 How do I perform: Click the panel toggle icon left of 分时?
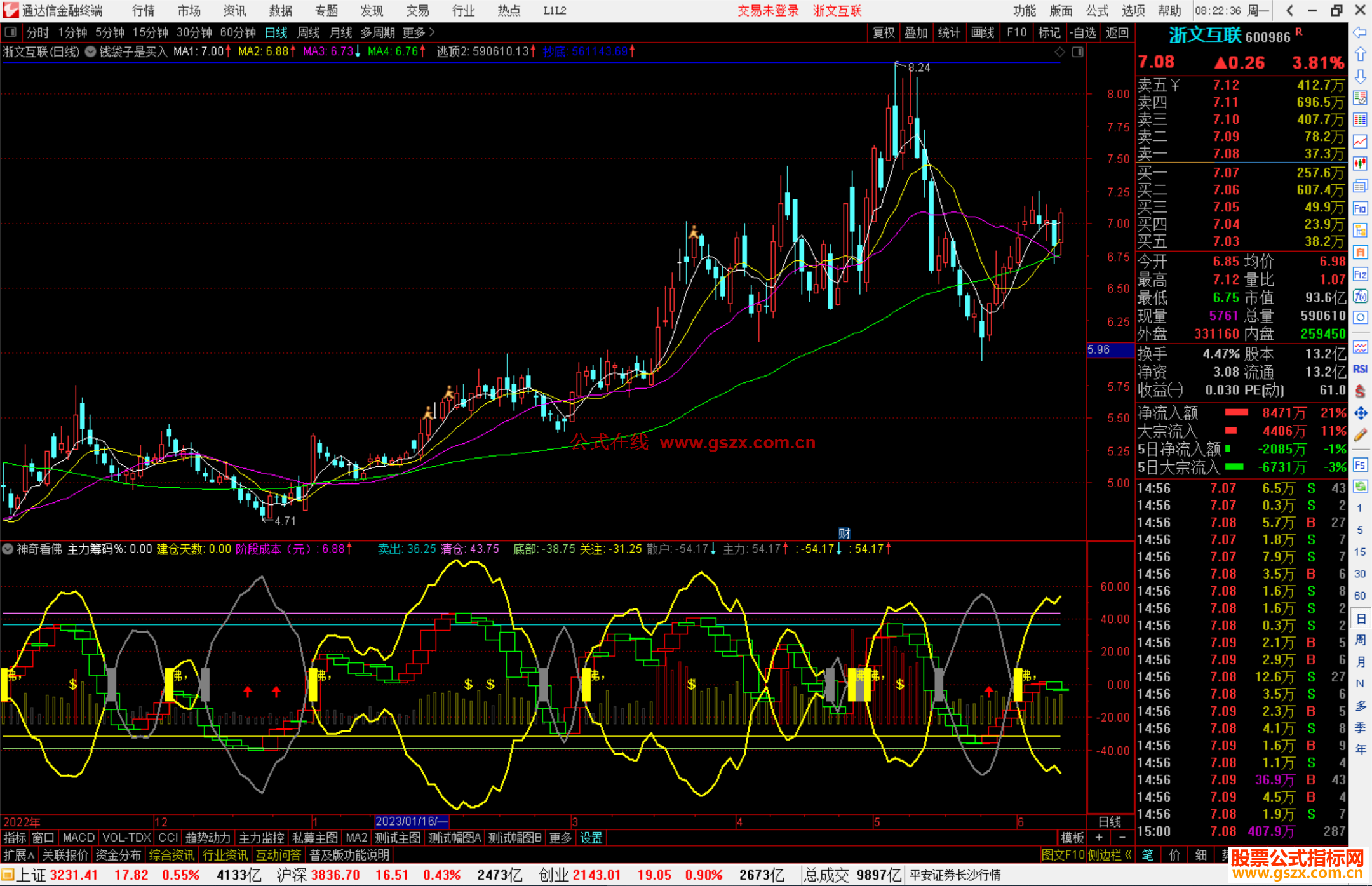tap(11, 32)
